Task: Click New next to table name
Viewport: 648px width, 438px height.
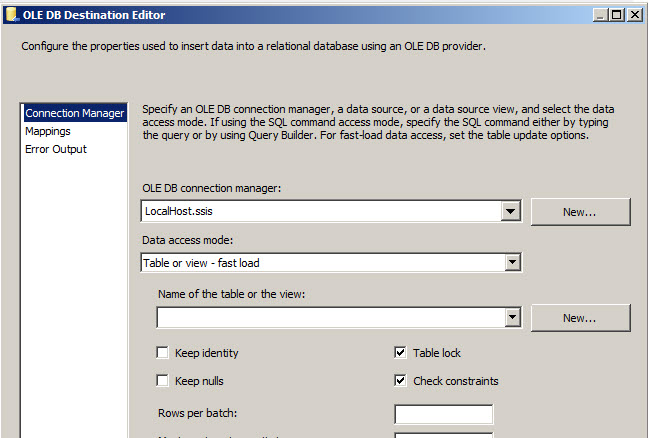Action: [580, 318]
